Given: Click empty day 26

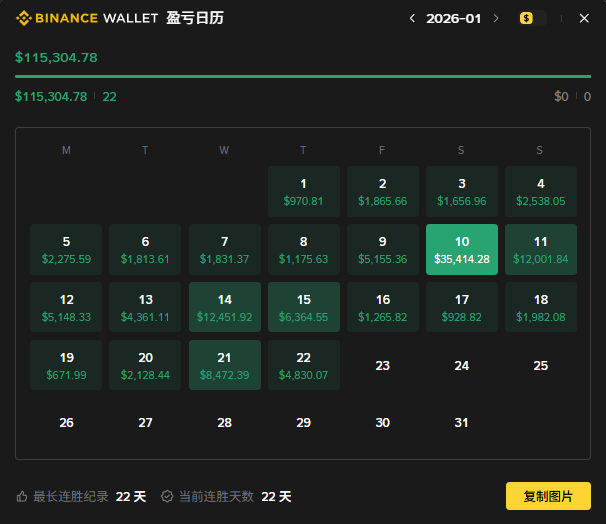Looking at the screenshot, I should pyautogui.click(x=66, y=422).
